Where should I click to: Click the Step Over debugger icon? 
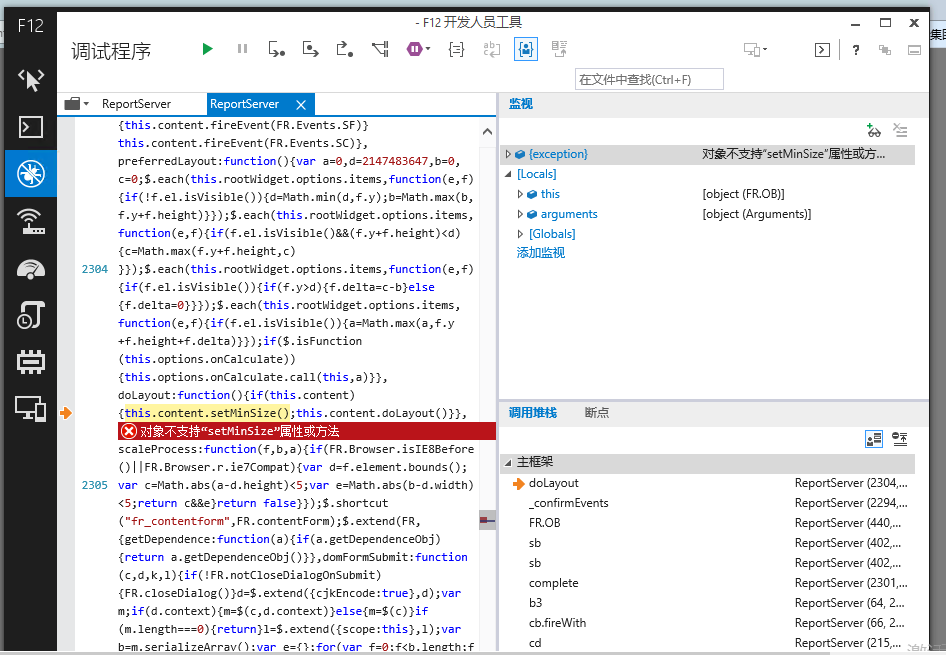311,49
